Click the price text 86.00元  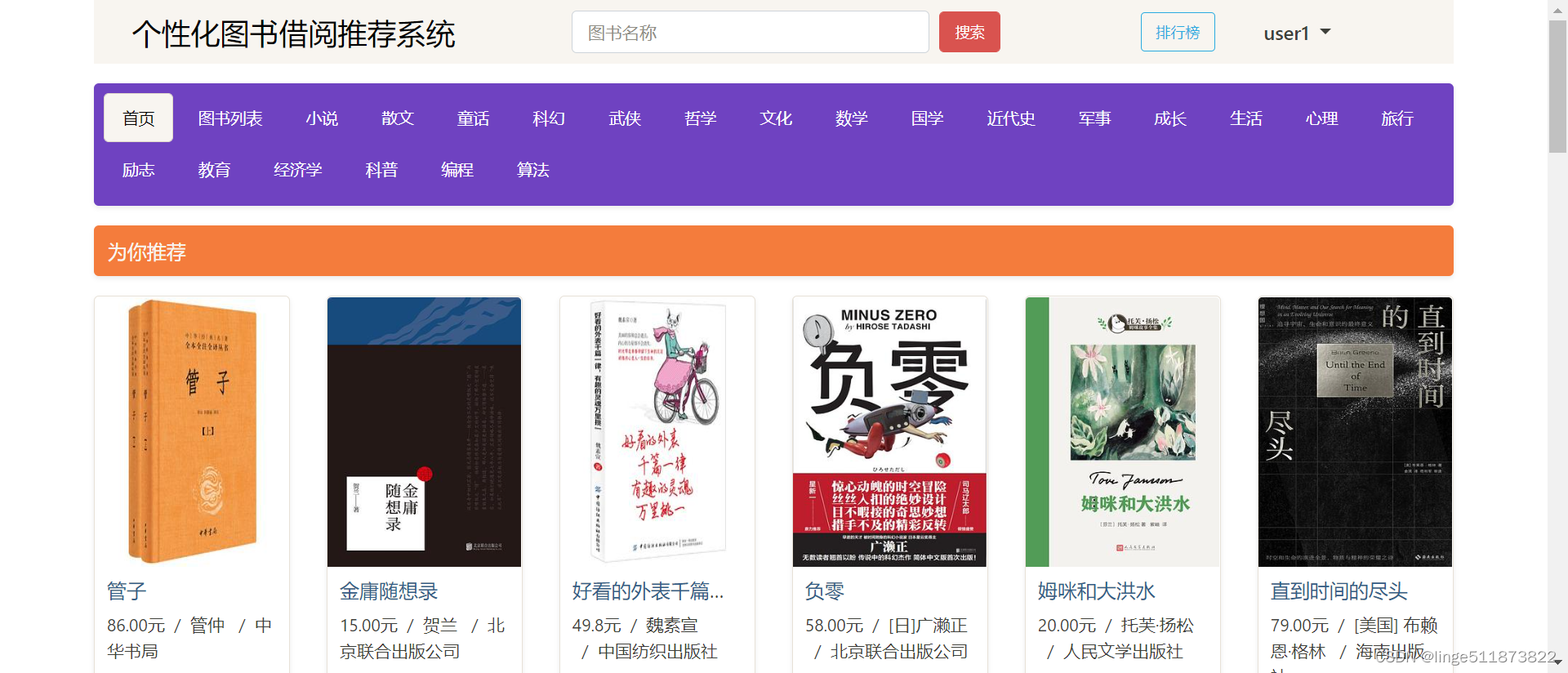click(x=136, y=626)
